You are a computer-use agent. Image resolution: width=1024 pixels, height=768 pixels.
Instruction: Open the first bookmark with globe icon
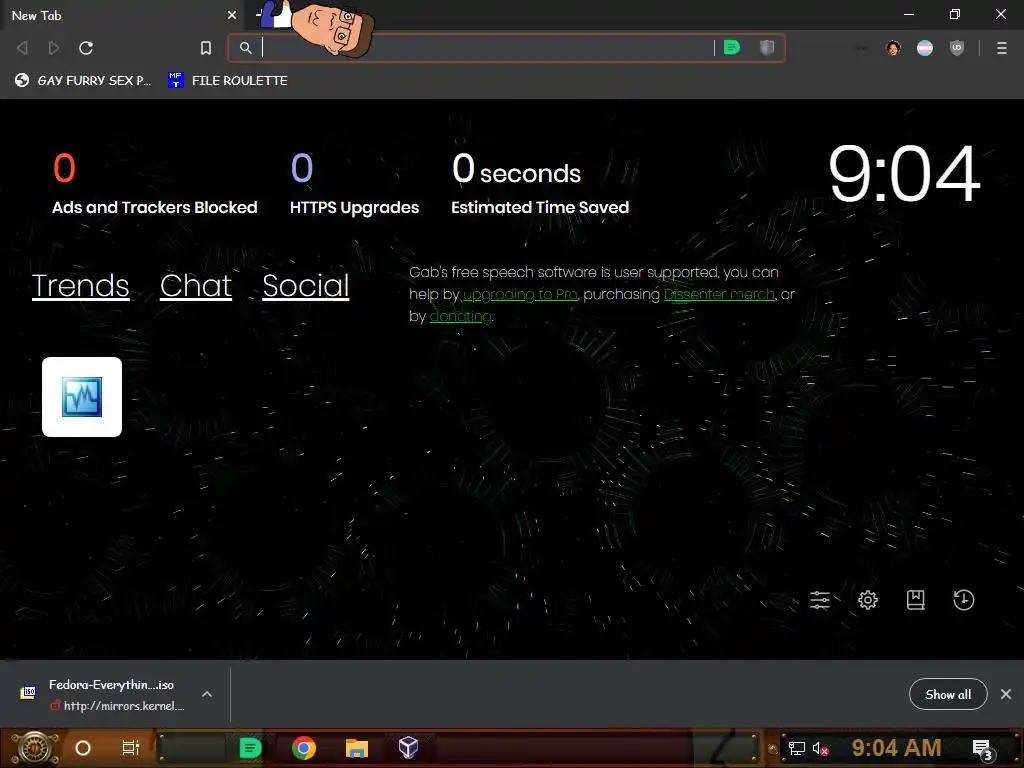point(83,80)
